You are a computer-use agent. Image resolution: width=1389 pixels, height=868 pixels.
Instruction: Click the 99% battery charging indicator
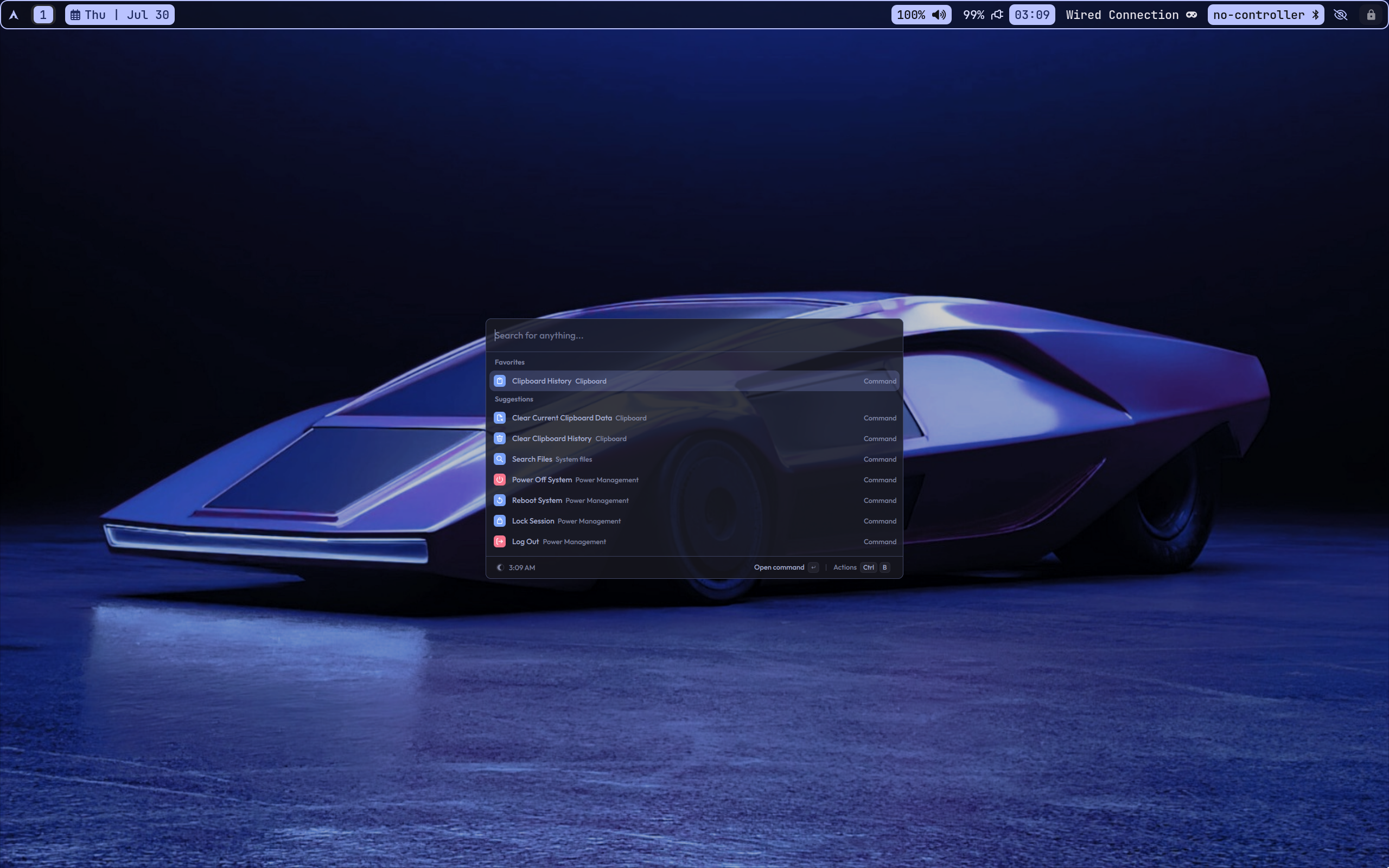(x=982, y=15)
